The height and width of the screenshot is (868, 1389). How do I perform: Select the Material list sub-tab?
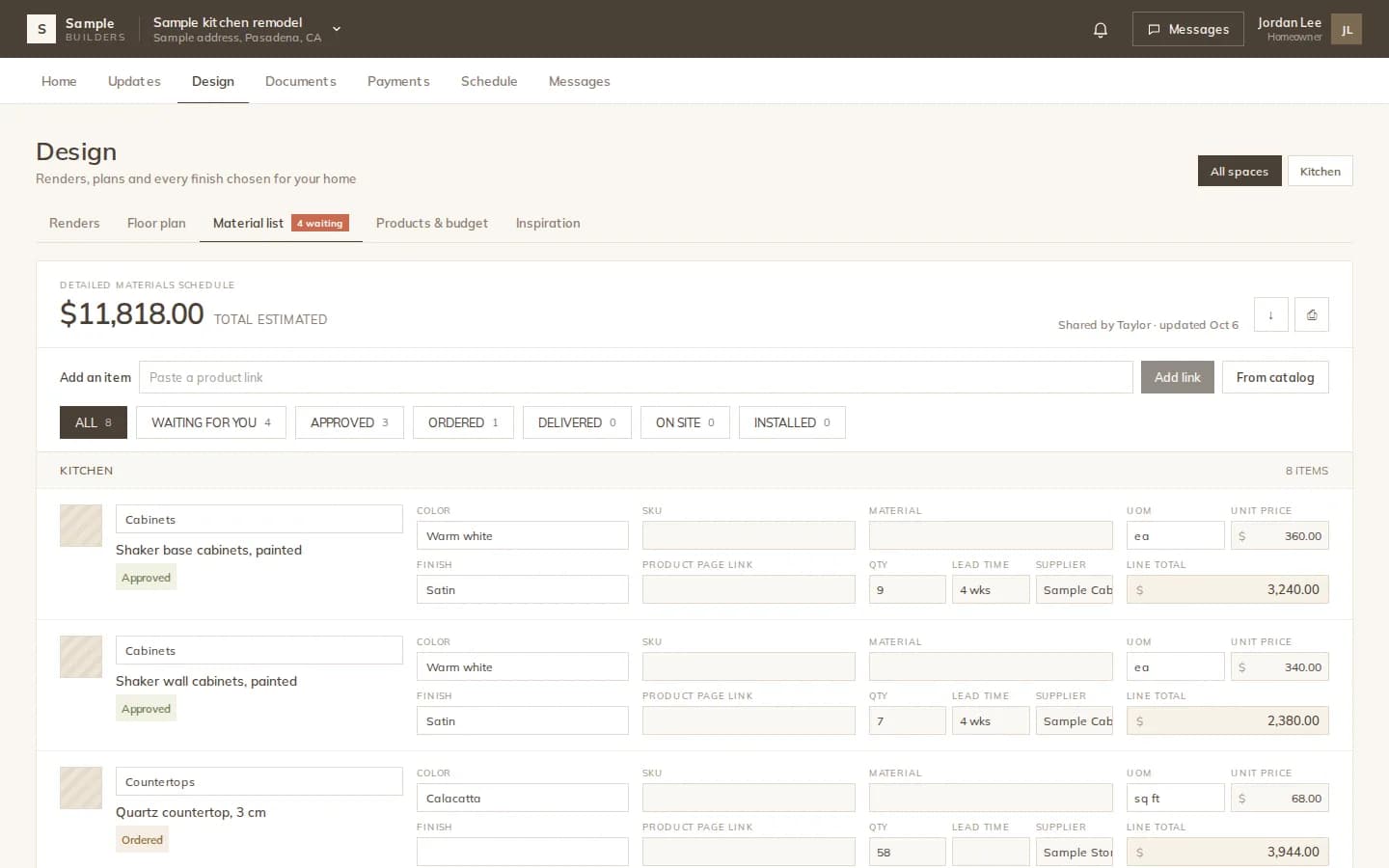pos(281,223)
